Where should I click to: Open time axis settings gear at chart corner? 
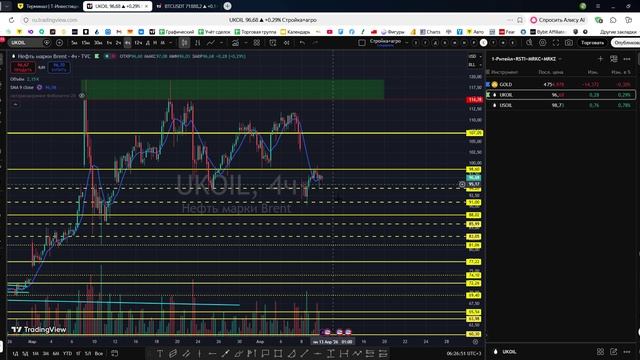[x=475, y=342]
